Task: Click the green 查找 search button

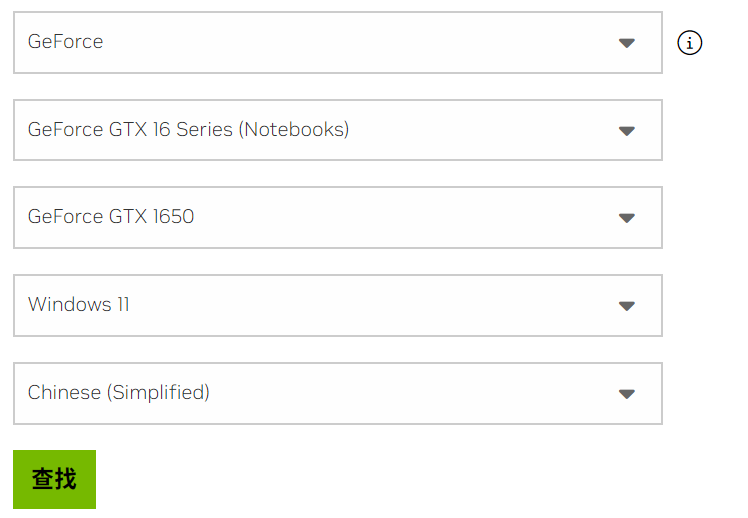Action: pos(54,479)
